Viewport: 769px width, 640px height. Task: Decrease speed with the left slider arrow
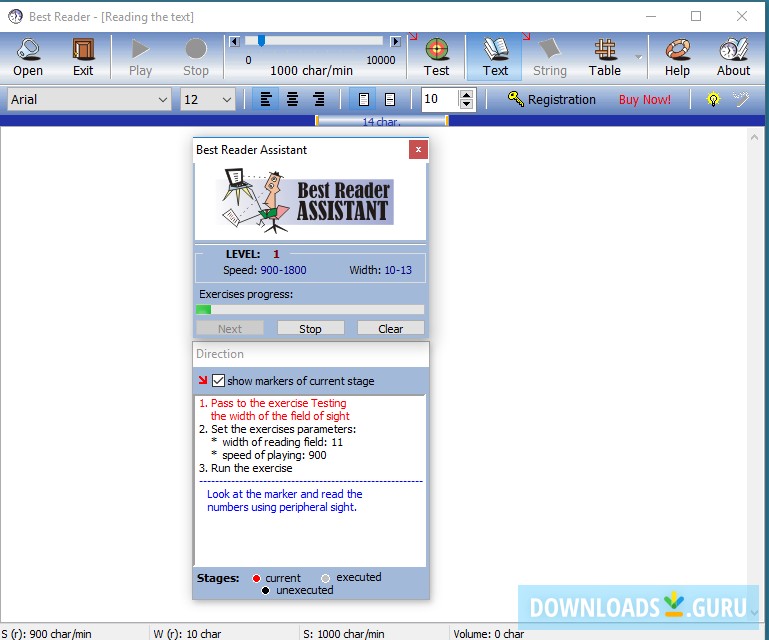235,41
